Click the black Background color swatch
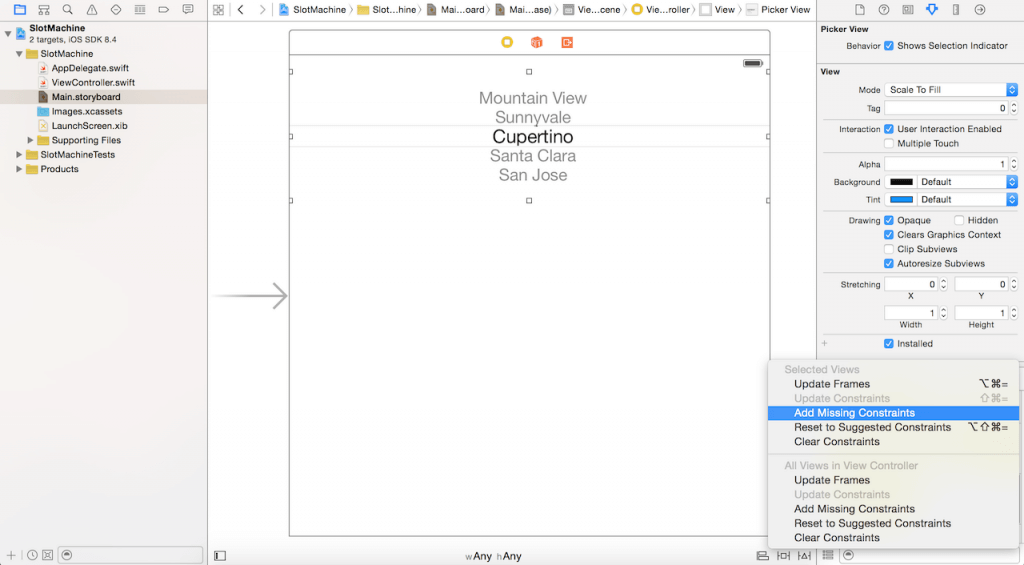 901,182
